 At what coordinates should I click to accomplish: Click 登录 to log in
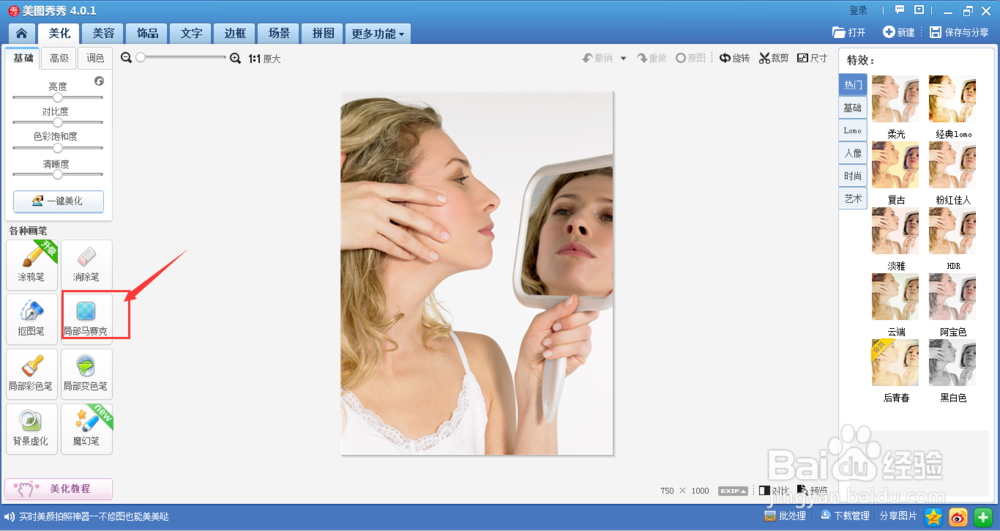[858, 11]
